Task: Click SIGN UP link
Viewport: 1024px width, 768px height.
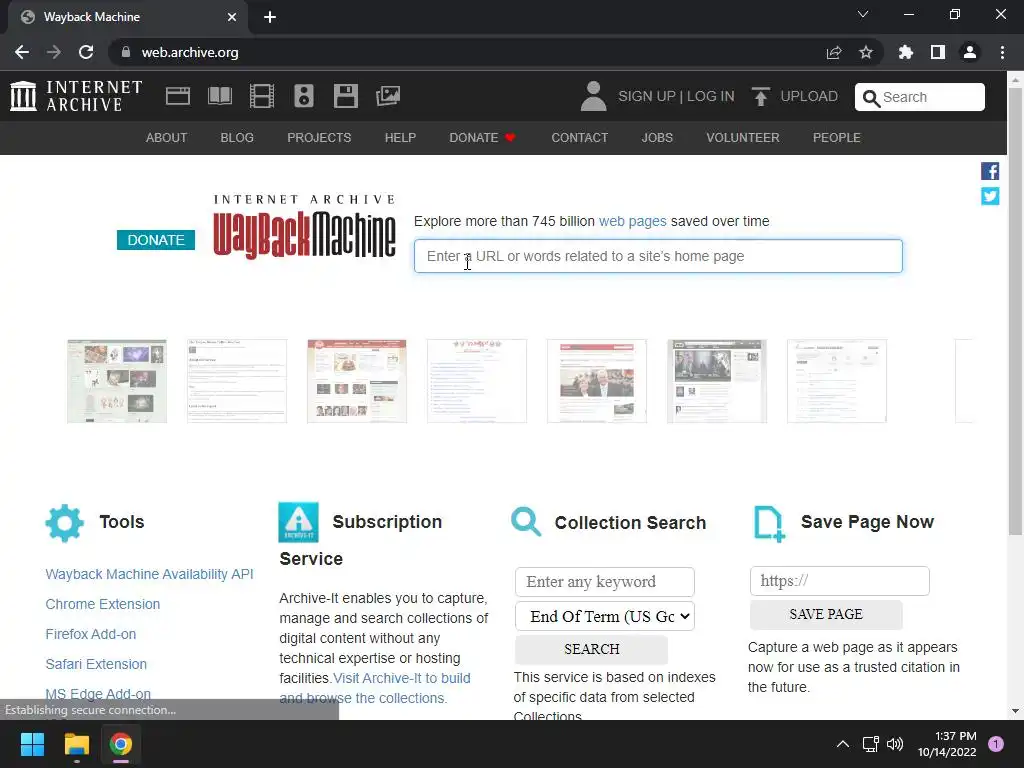Action: [x=647, y=96]
